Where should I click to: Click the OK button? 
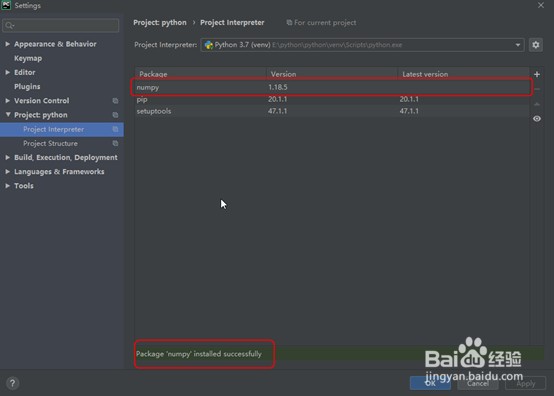[x=430, y=383]
